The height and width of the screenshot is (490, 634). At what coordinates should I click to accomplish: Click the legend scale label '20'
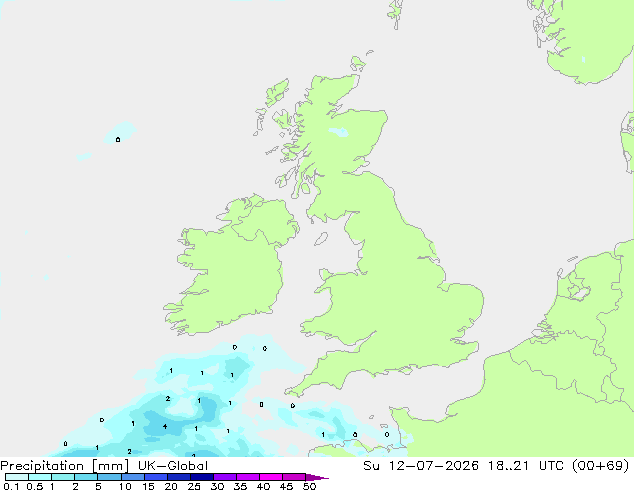[171, 486]
